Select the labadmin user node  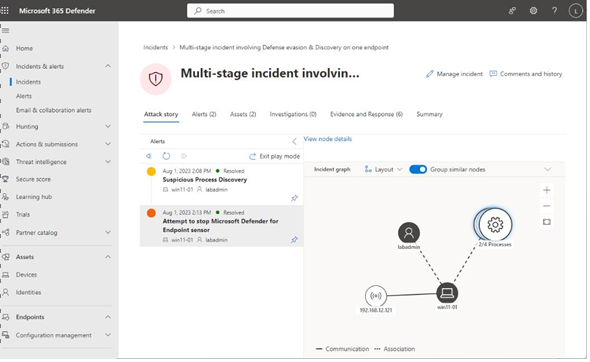[x=409, y=233]
